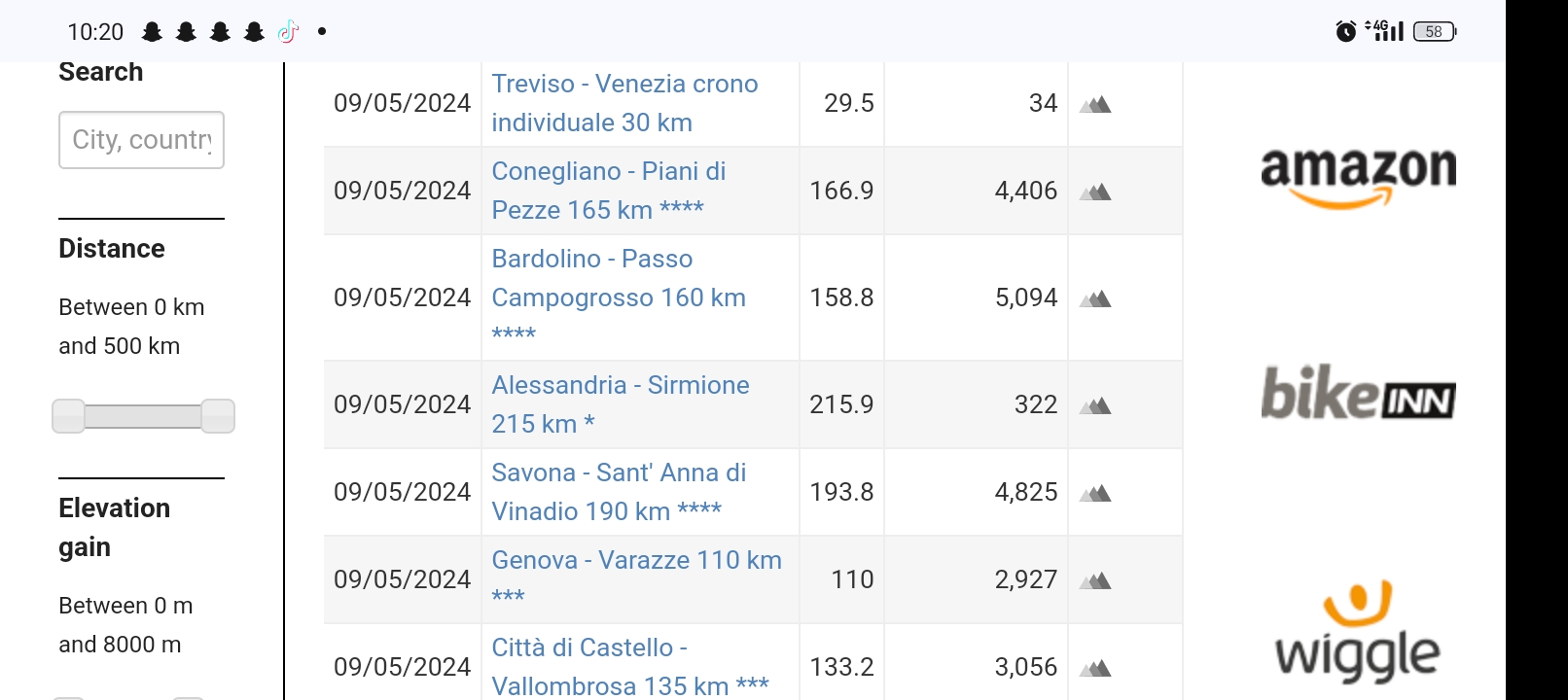Open mountain icon for Città di Castello - Vallombrosa

1095,668
